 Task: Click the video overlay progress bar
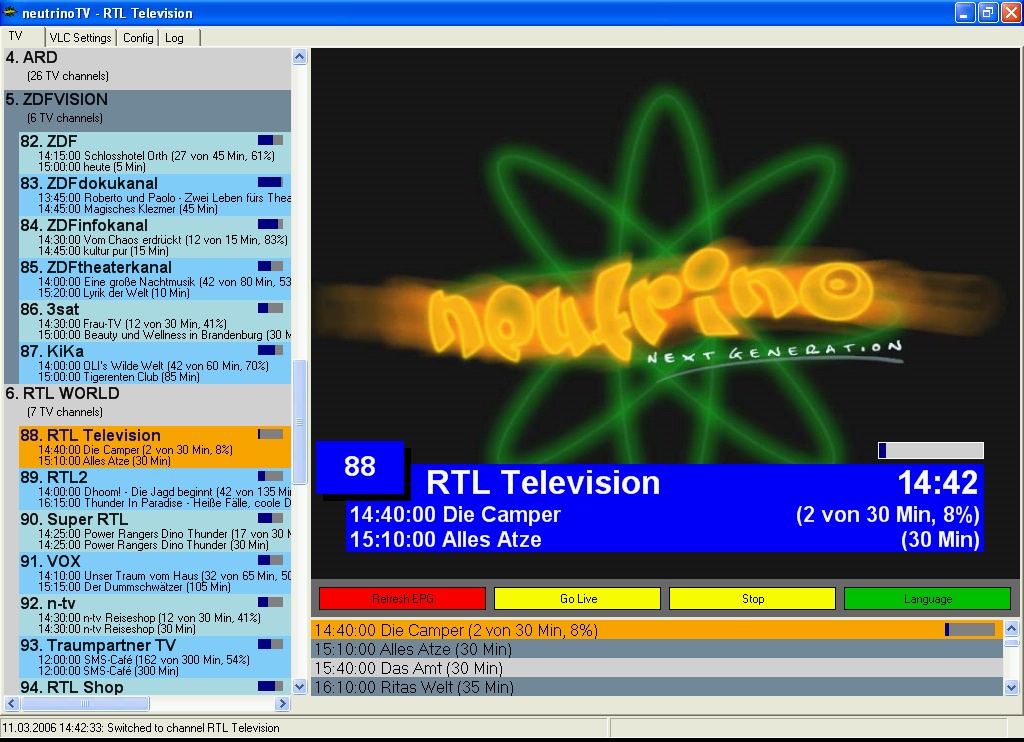(x=931, y=450)
